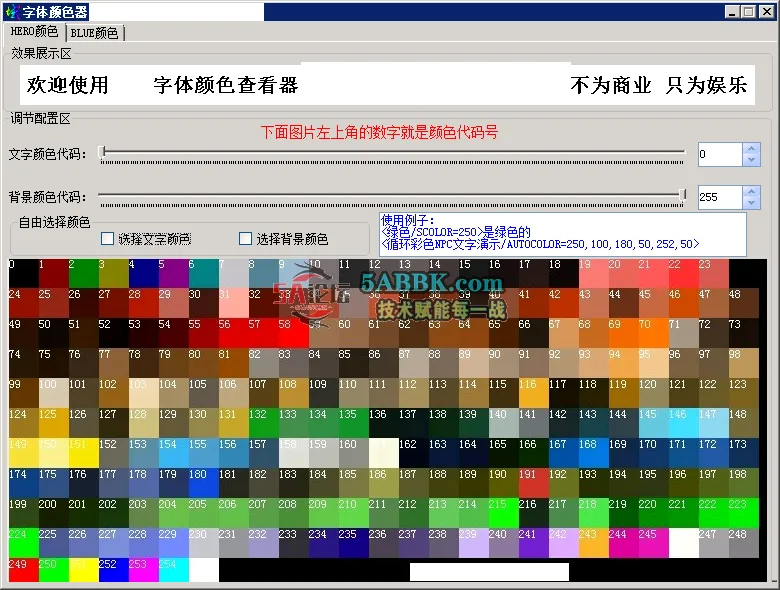Pick color swatch 154 light blue
Image resolution: width=780 pixels, height=590 pixels.
click(x=174, y=453)
